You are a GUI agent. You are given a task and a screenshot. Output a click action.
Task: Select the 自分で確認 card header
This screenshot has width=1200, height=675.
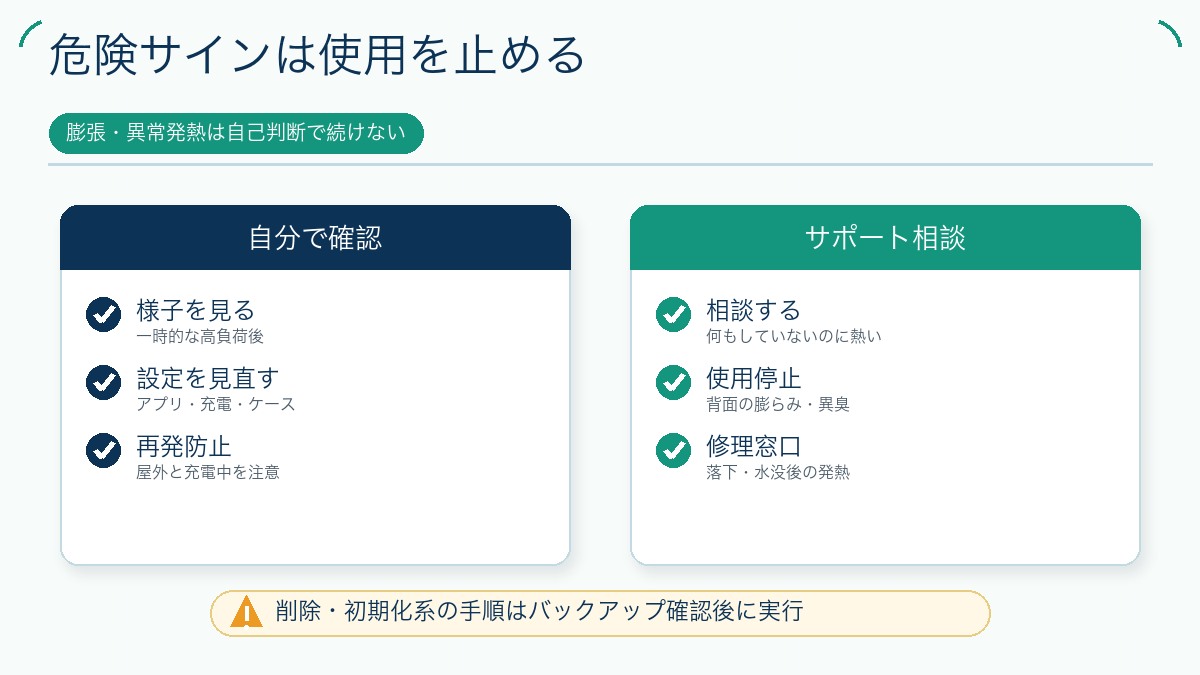(315, 238)
